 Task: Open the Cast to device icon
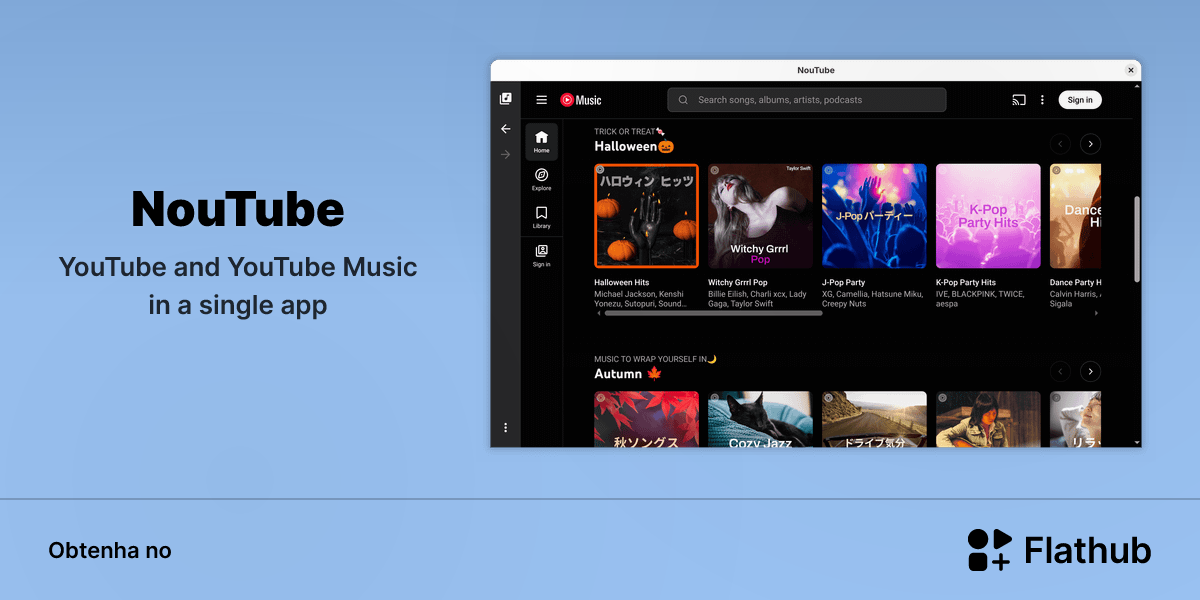tap(1019, 100)
